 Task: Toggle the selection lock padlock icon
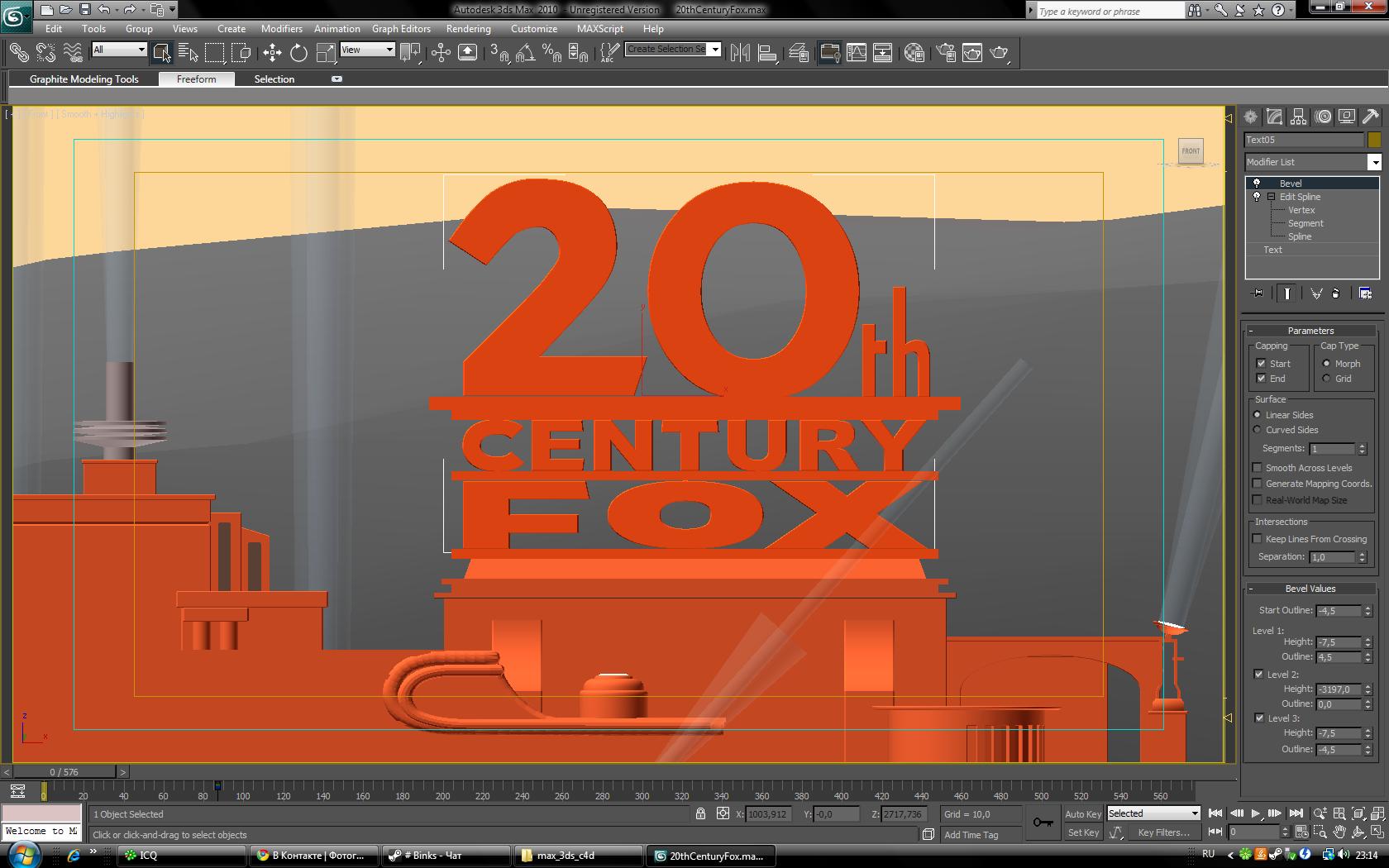click(x=700, y=813)
